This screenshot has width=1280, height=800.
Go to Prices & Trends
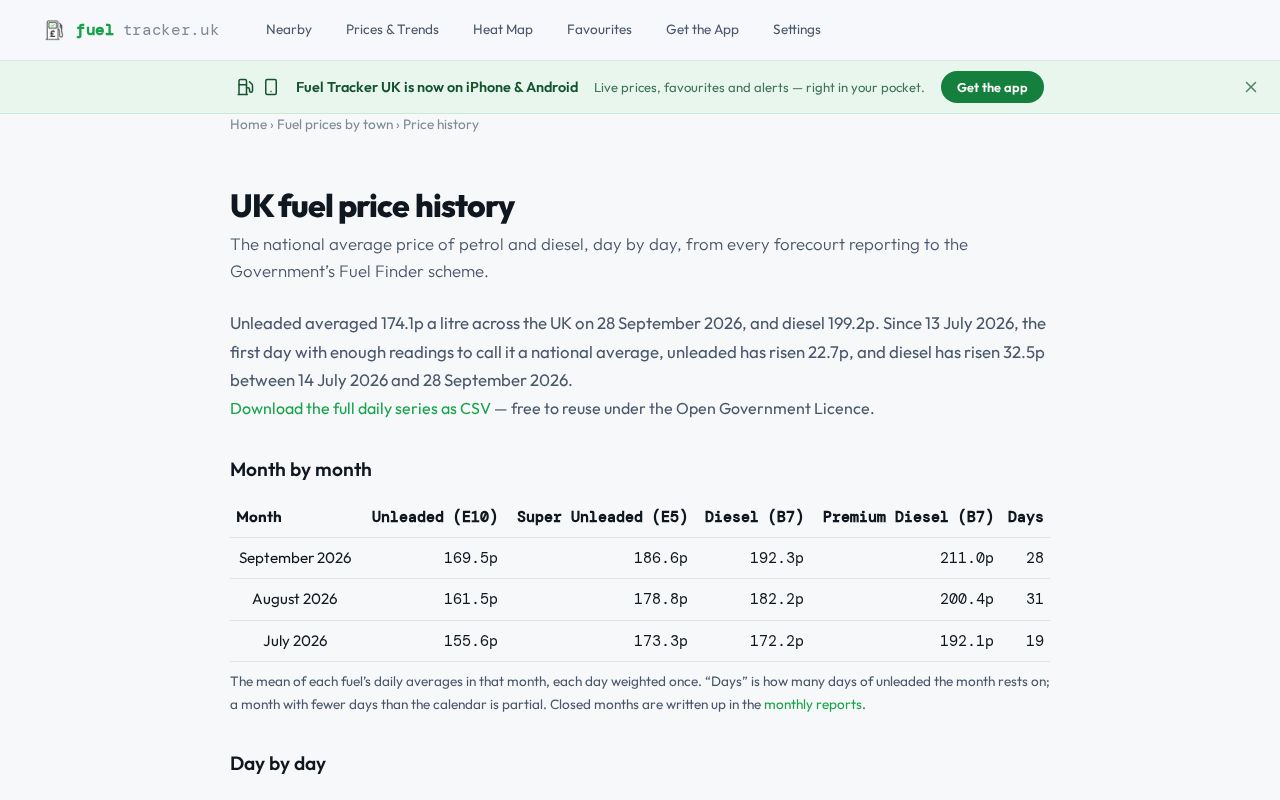pyautogui.click(x=392, y=30)
